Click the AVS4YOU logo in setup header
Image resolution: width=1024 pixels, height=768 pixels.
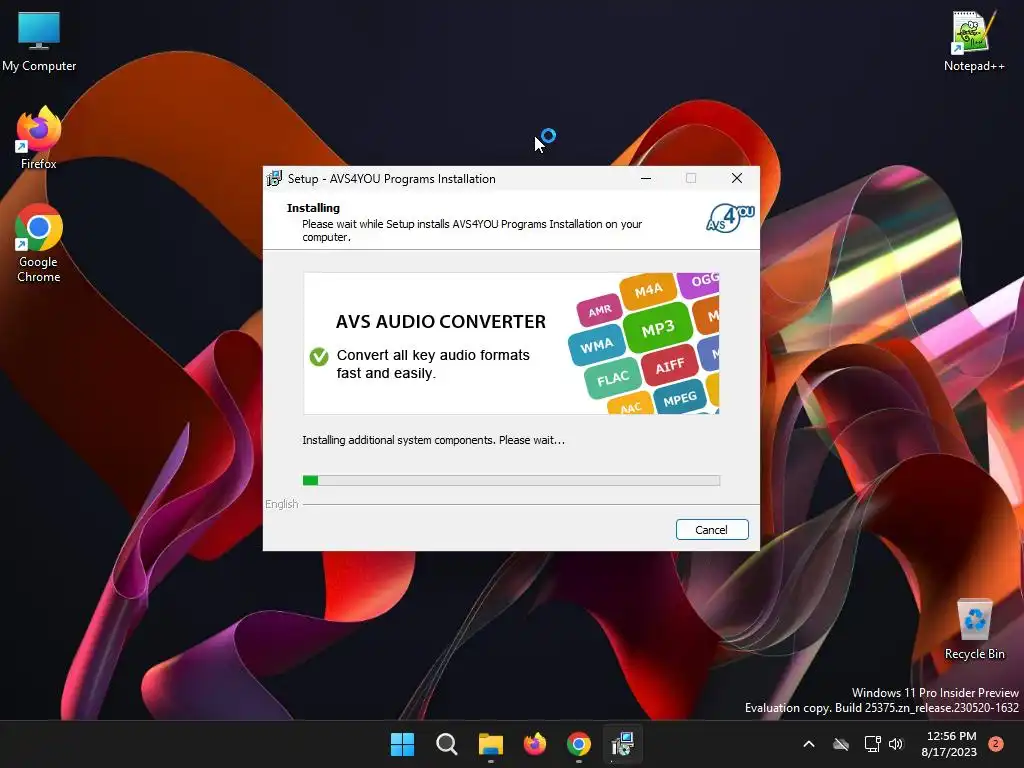point(730,218)
